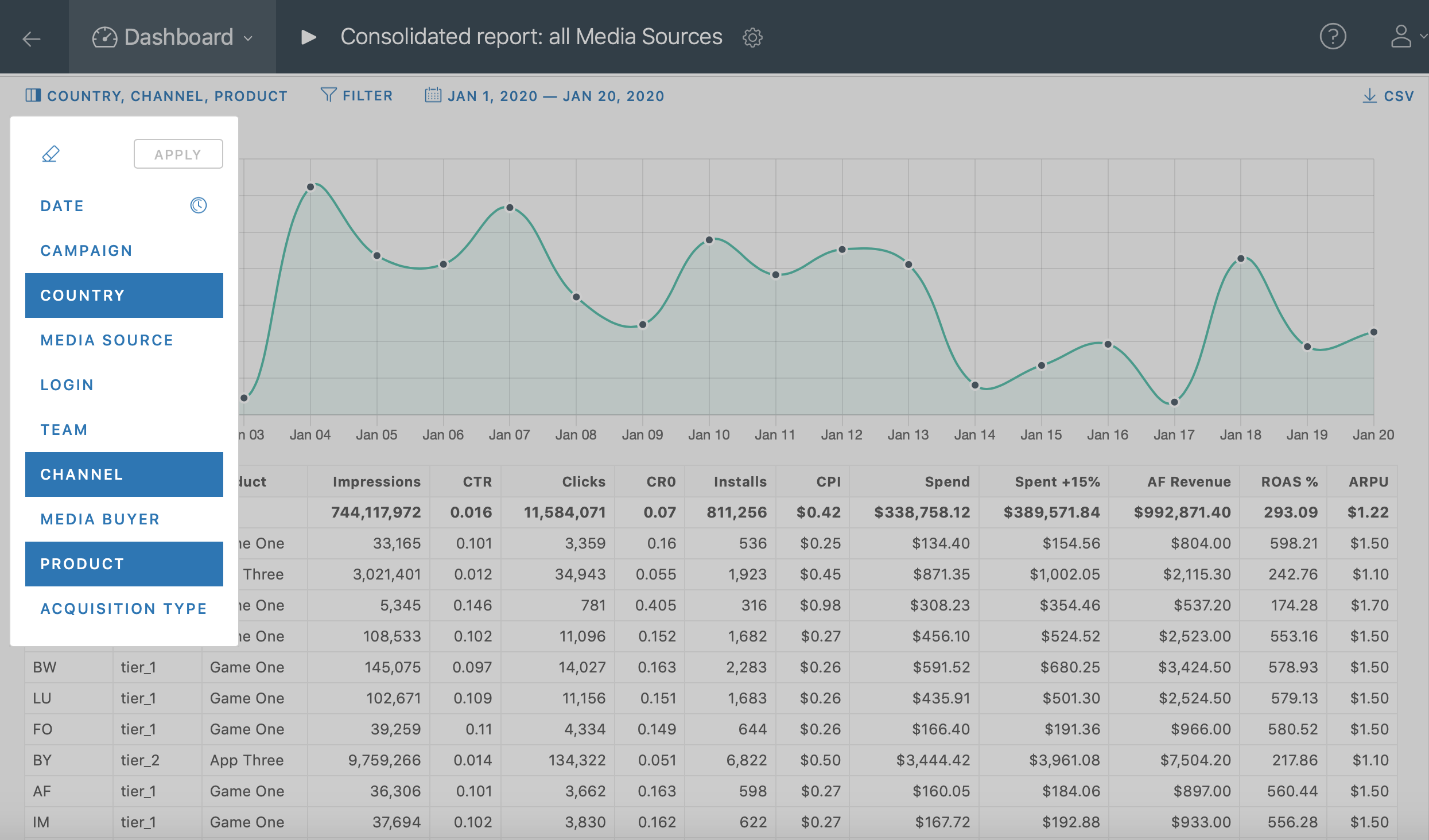The height and width of the screenshot is (840, 1429).
Task: Deselect the Channel grouping option
Action: pyautogui.click(x=124, y=475)
